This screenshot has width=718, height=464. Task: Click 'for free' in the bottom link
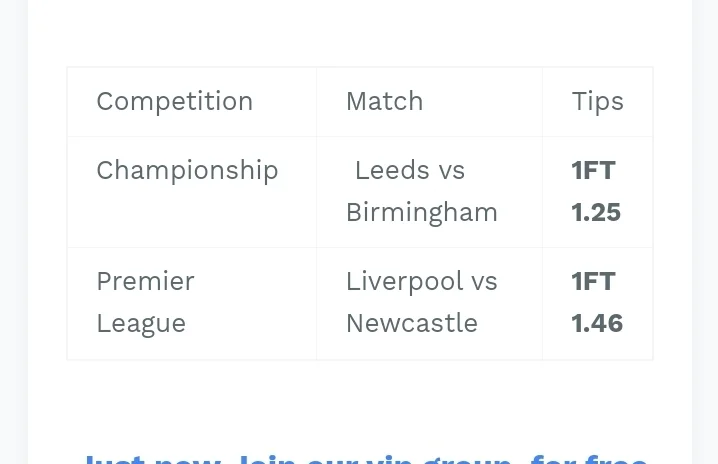pyautogui.click(x=589, y=459)
